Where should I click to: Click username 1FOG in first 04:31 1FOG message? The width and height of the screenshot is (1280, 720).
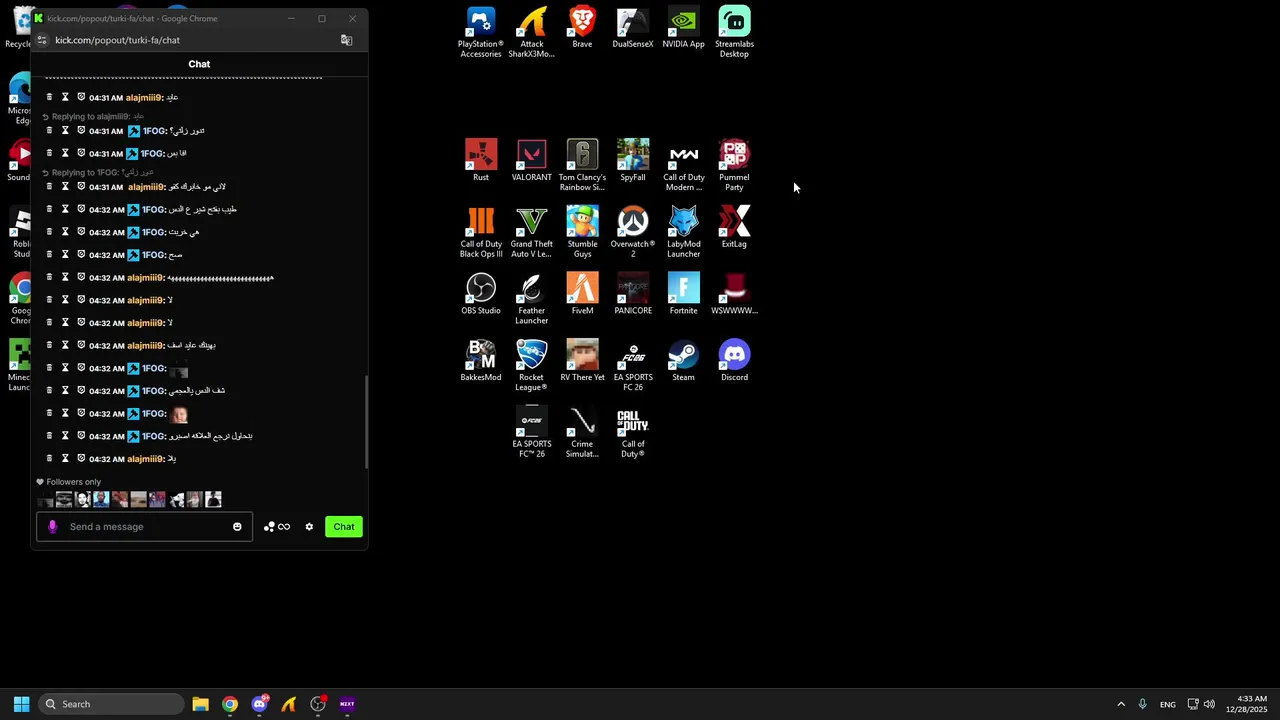154,131
